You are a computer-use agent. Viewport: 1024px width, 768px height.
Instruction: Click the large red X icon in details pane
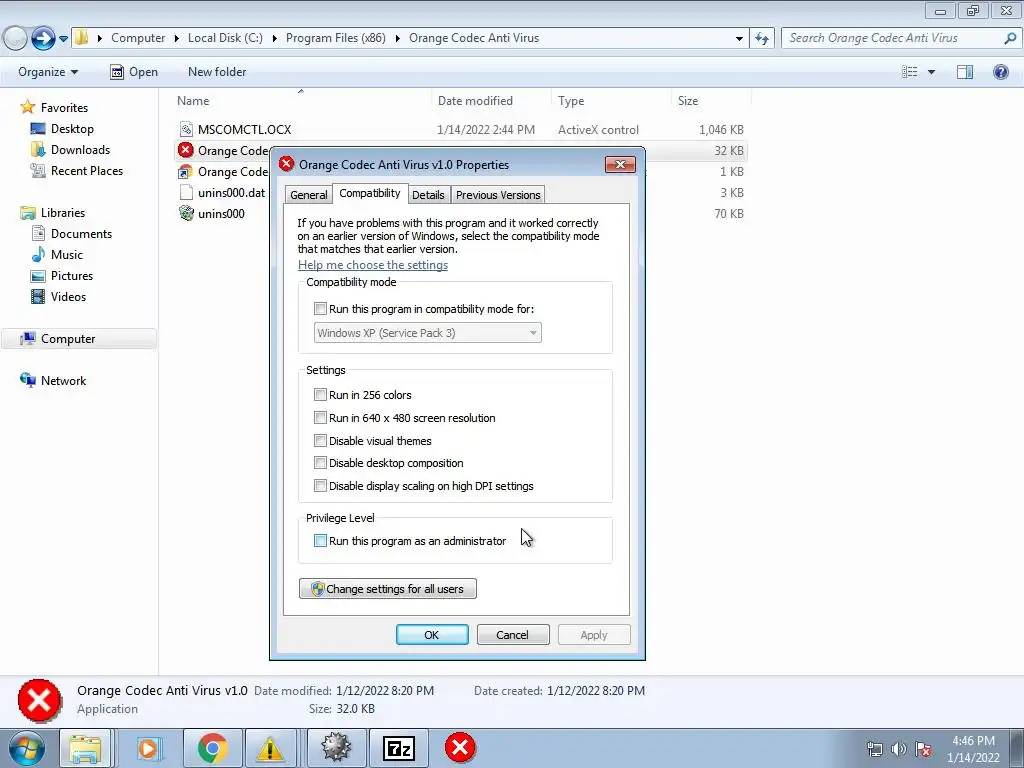39,701
